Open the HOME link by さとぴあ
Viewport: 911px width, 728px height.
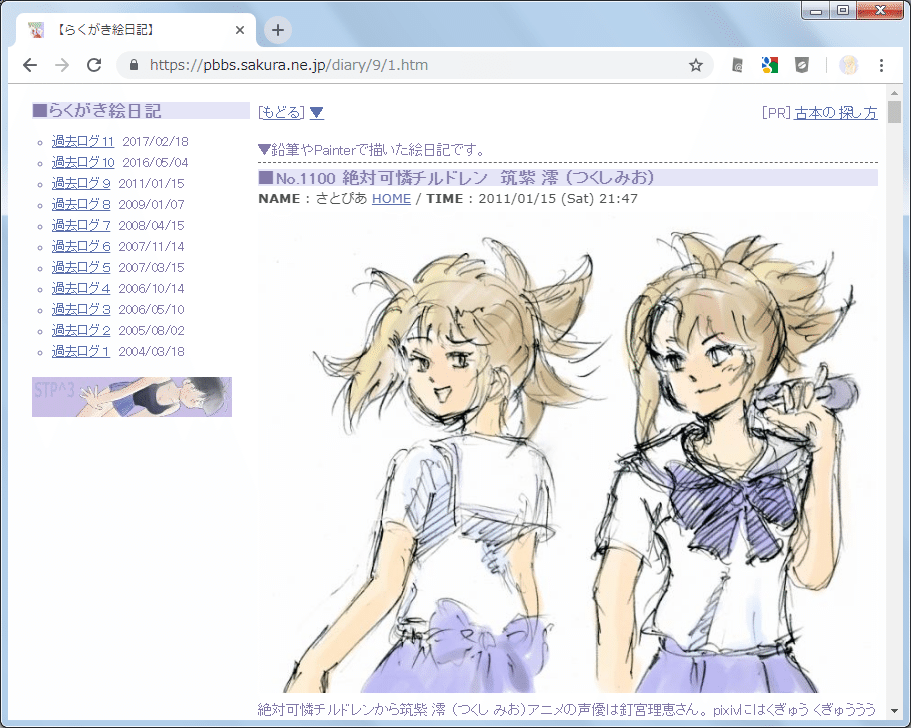coord(391,199)
